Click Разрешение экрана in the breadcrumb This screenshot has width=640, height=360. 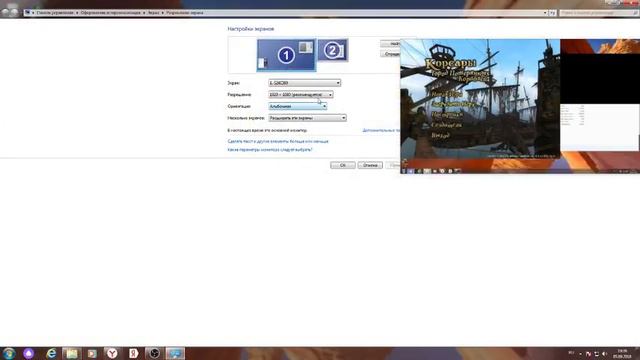tap(184, 13)
